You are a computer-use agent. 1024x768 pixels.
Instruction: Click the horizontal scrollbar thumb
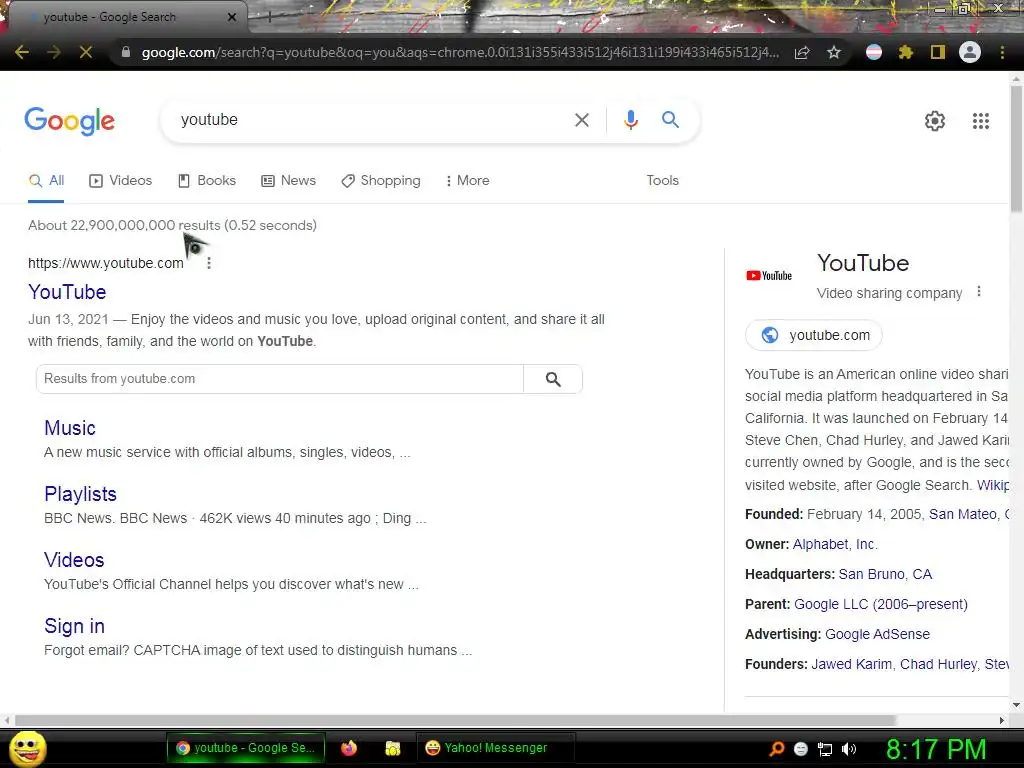[455, 720]
